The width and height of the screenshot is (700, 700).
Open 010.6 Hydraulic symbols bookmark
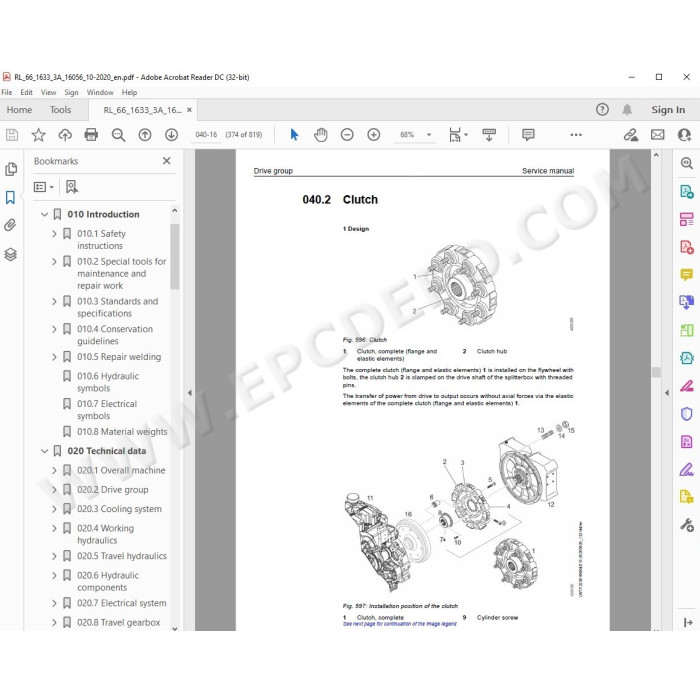pyautogui.click(x=108, y=382)
